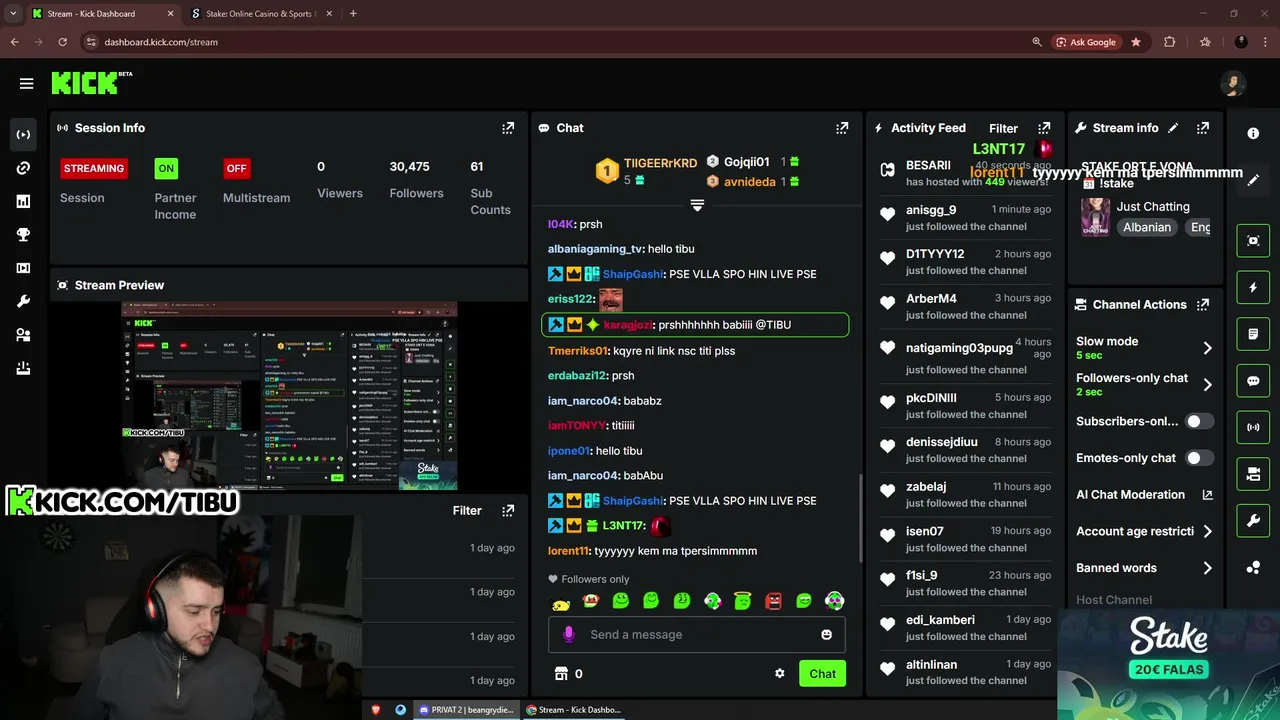Open the trophy achievements sidebar icon

[23, 235]
